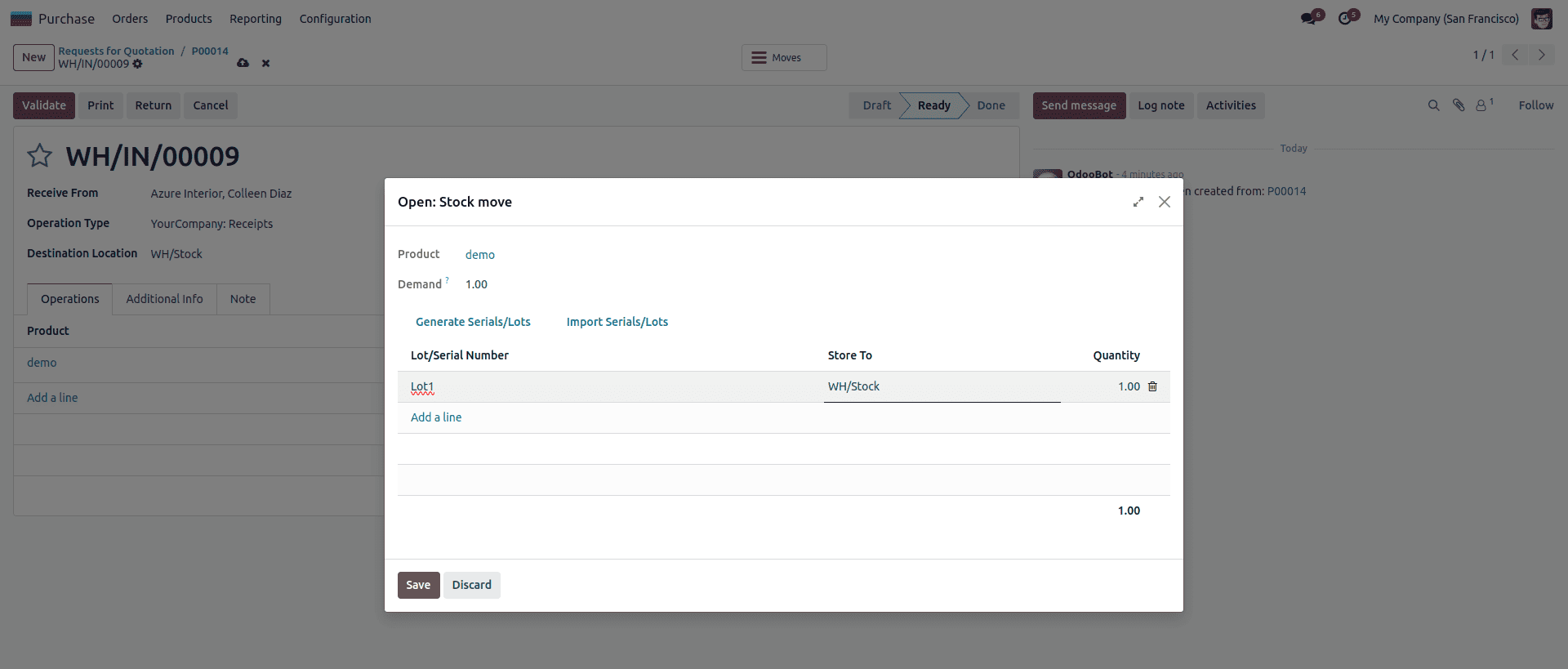
Task: Click the Follow button
Action: coord(1535,105)
